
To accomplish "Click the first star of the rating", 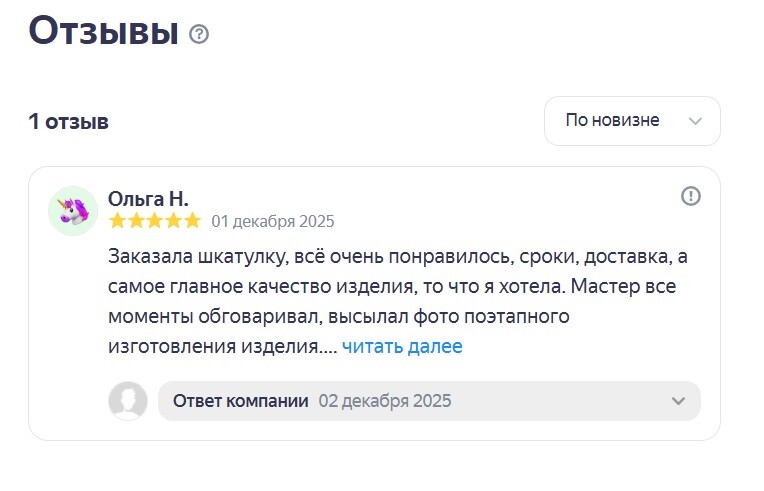I will pos(117,221).
